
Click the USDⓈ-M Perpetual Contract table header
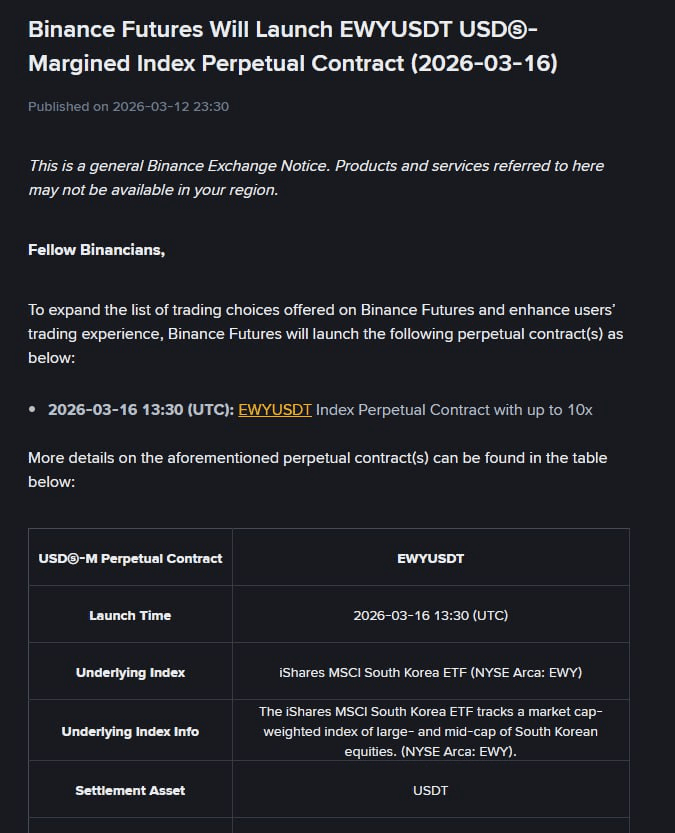130,558
